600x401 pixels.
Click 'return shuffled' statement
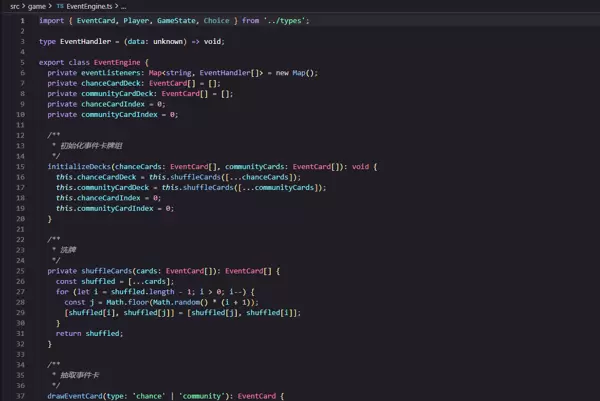90,333
